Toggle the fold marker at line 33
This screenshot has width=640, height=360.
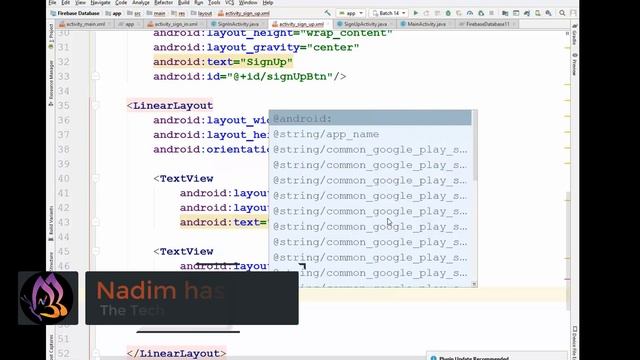(x=96, y=76)
